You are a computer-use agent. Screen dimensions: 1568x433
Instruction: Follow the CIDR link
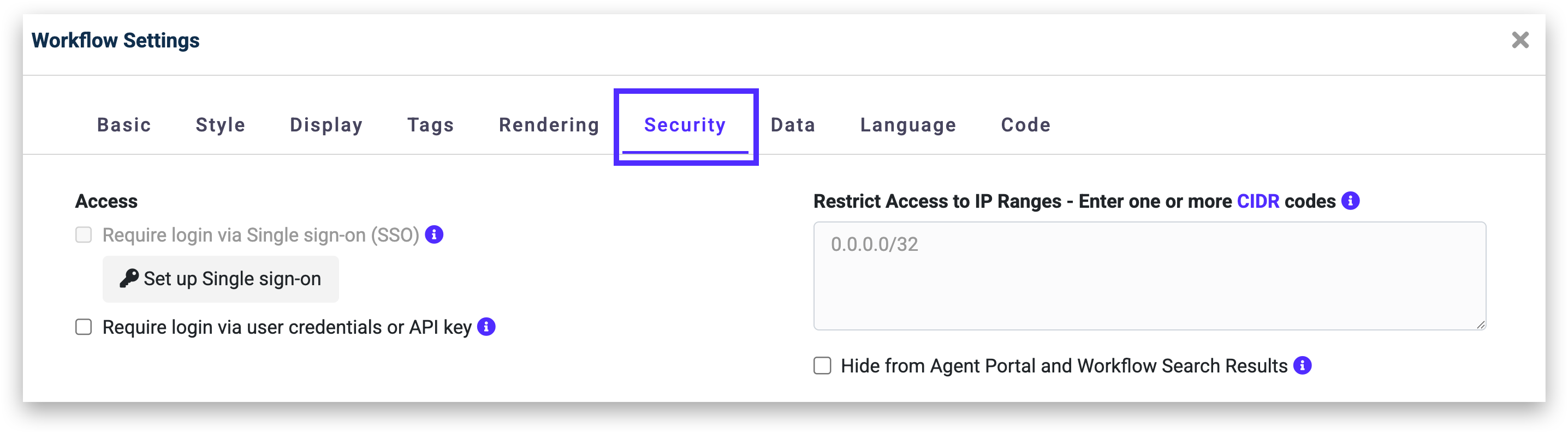(1258, 201)
